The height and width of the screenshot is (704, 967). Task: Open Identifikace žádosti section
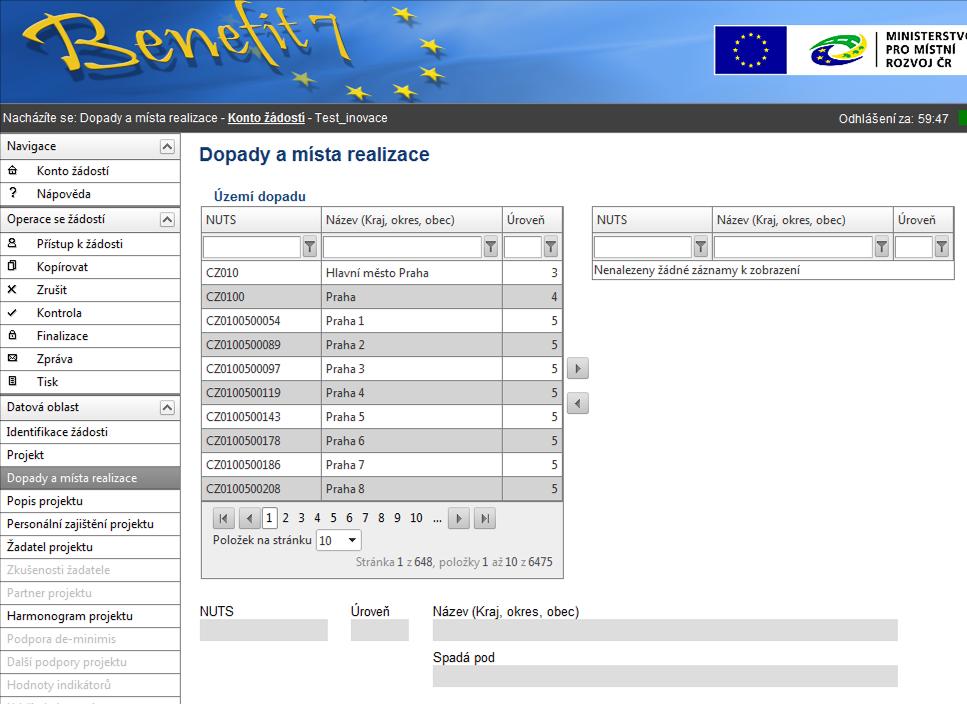tap(90, 432)
